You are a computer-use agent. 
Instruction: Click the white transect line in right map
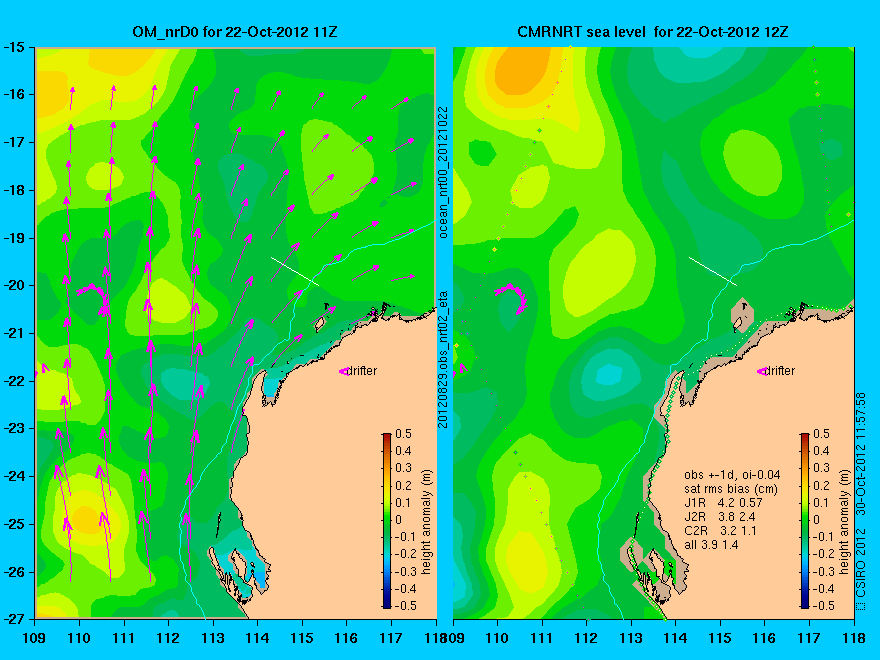(713, 271)
